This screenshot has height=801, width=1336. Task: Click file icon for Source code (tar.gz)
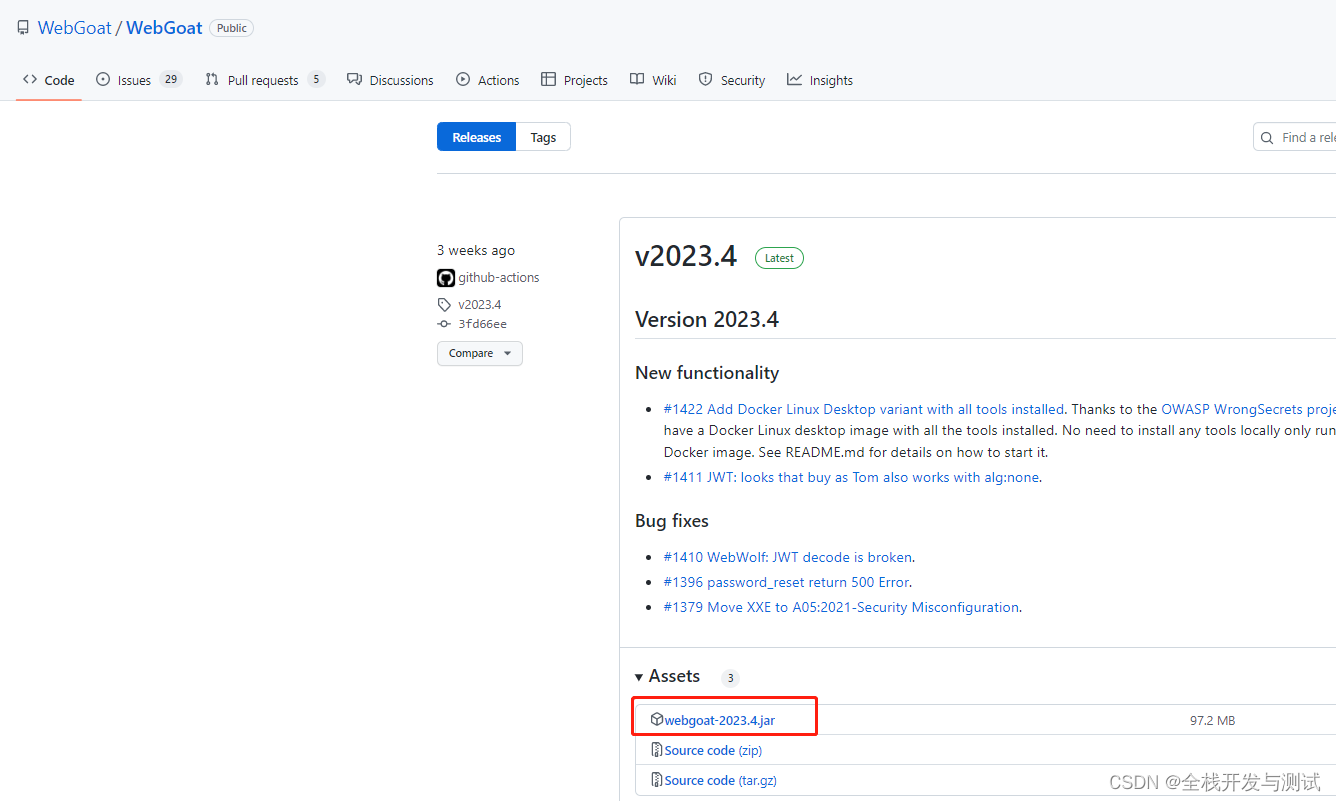point(657,780)
